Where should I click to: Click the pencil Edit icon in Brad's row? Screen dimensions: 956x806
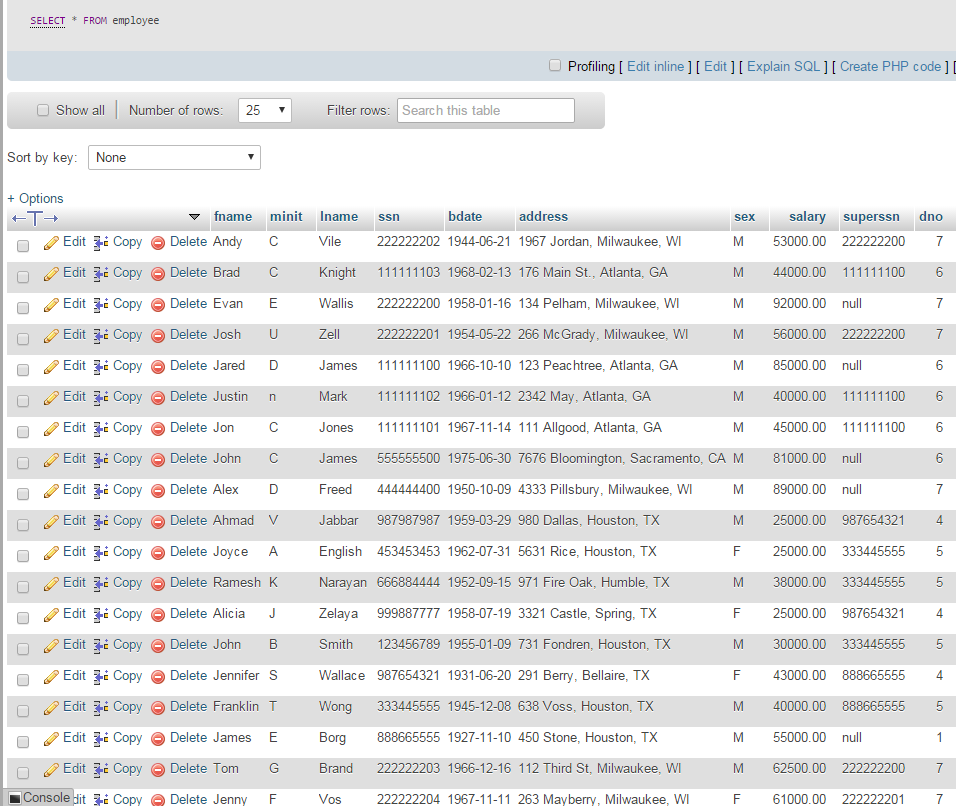51,274
